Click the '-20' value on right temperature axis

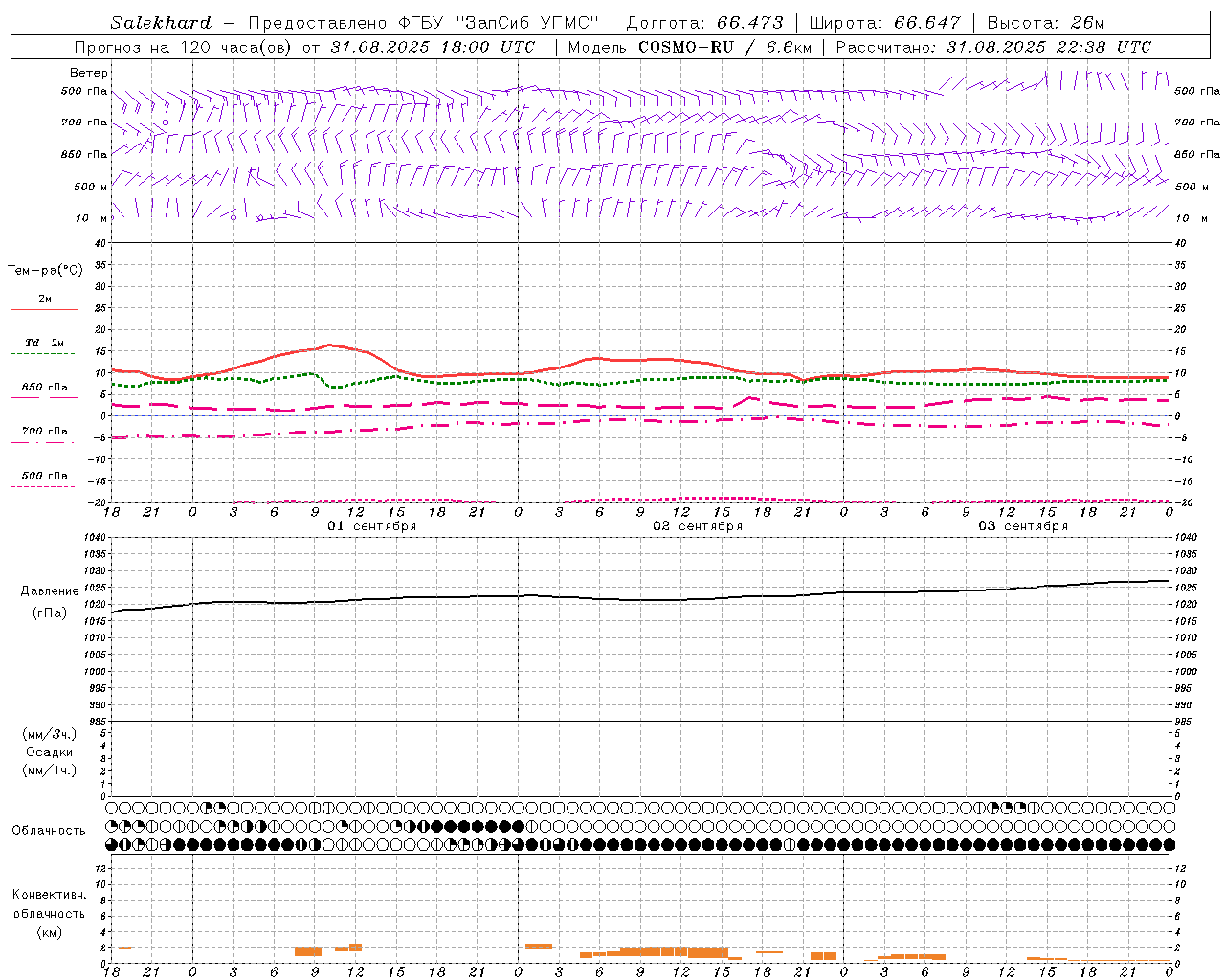tap(1183, 502)
